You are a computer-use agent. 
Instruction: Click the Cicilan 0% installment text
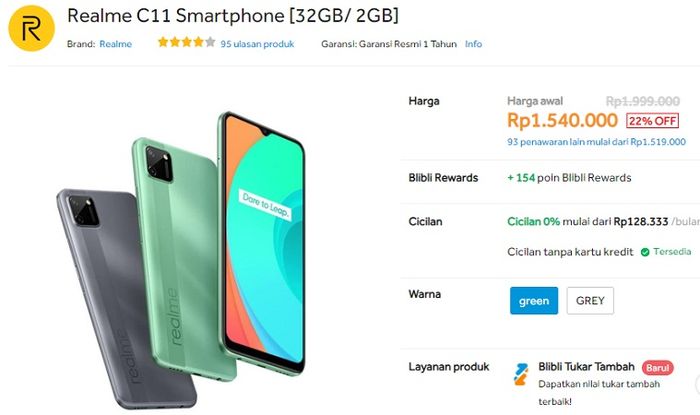[x=533, y=221]
